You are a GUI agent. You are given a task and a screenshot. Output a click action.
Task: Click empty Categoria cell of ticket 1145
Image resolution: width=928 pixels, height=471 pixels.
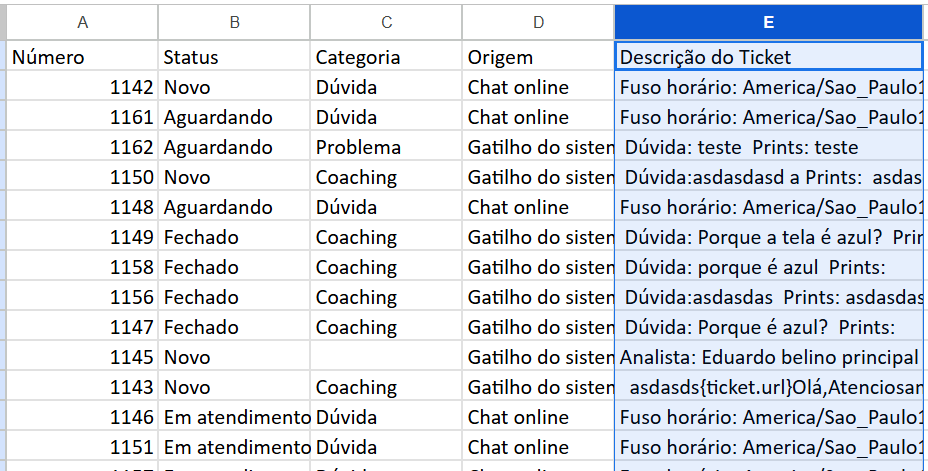click(386, 357)
